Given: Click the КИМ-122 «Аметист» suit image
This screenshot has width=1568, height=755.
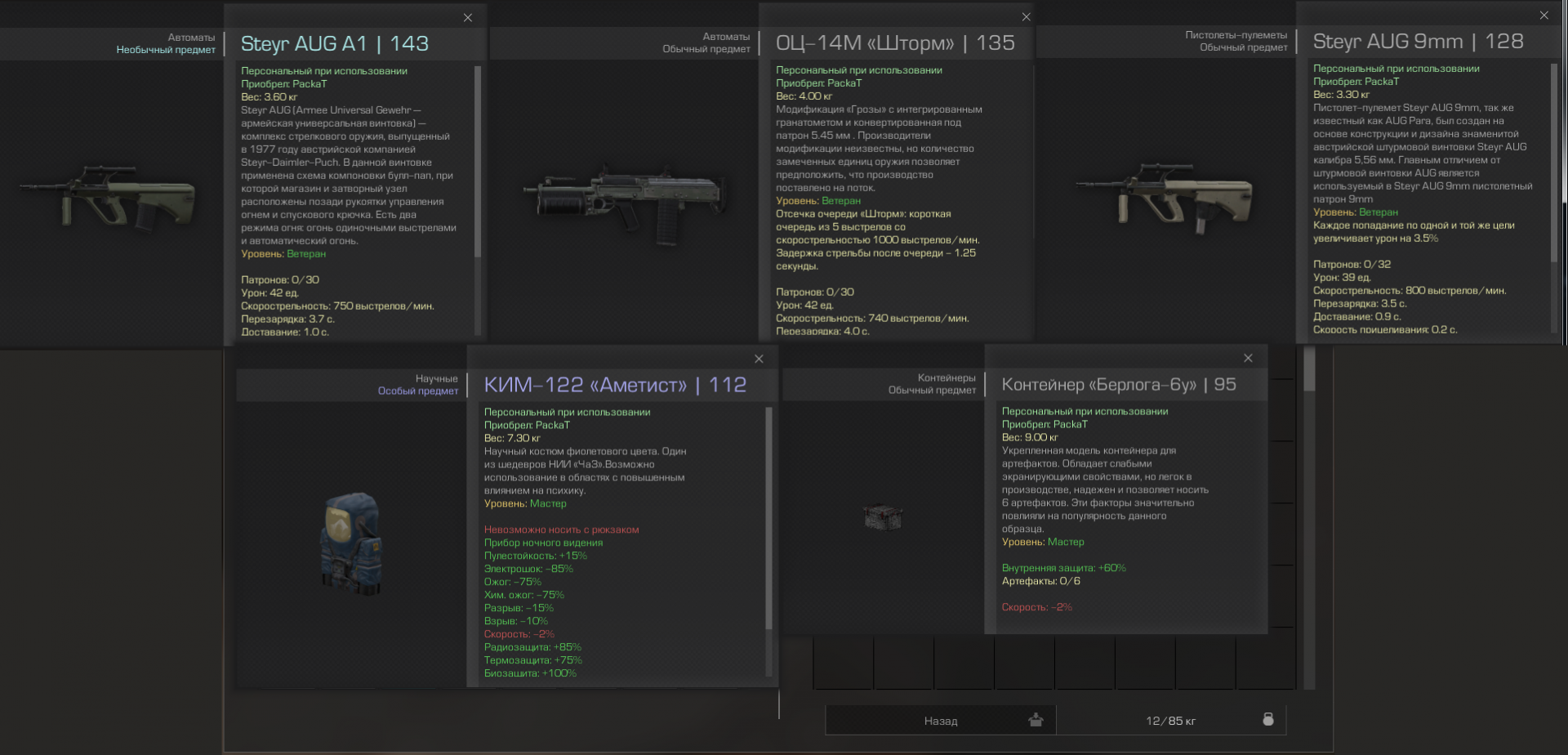Looking at the screenshot, I should 353,543.
